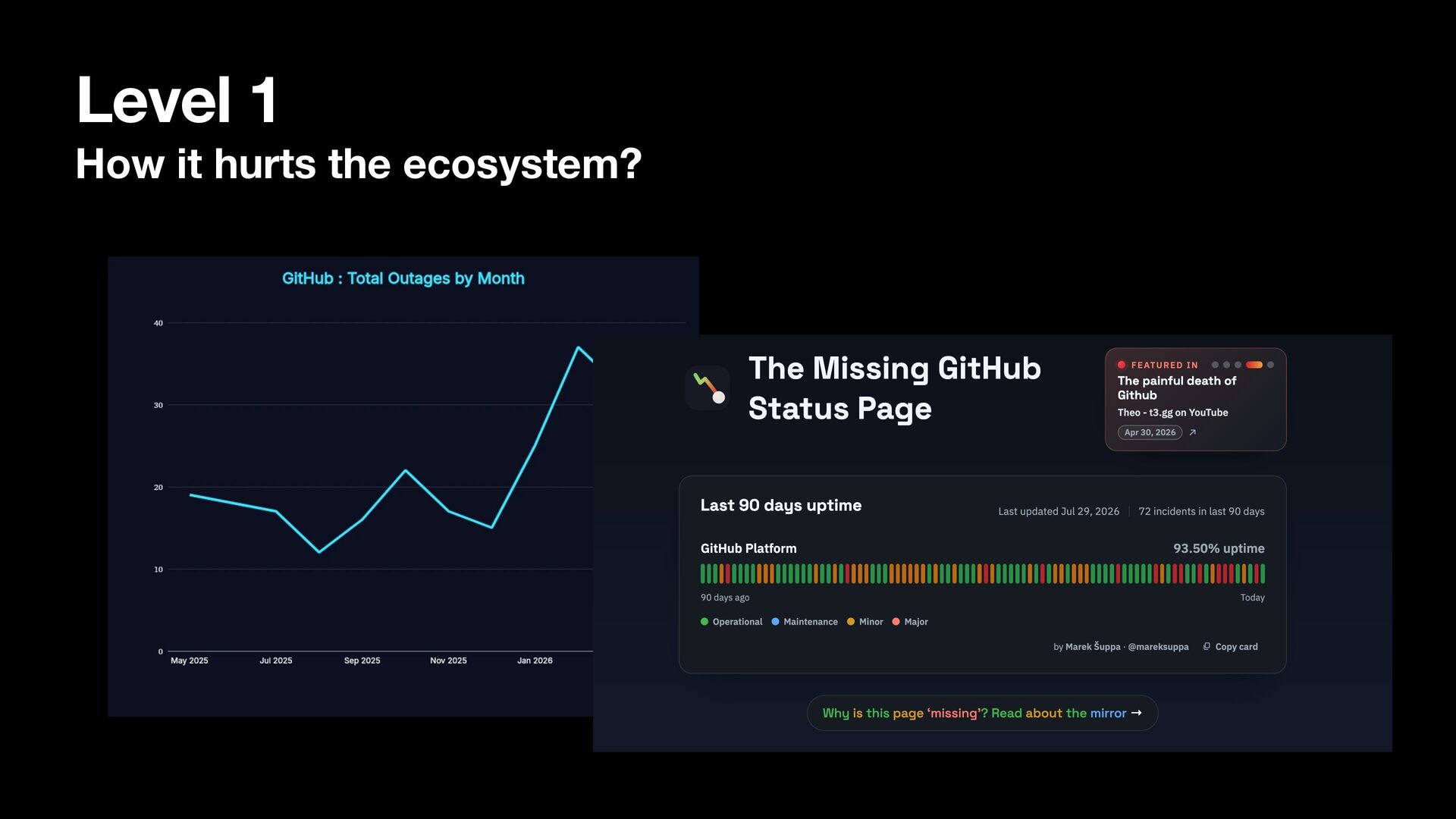Screen dimensions: 1456x819
Task: Click the blue Maintenance legend dot
Action: click(x=775, y=622)
